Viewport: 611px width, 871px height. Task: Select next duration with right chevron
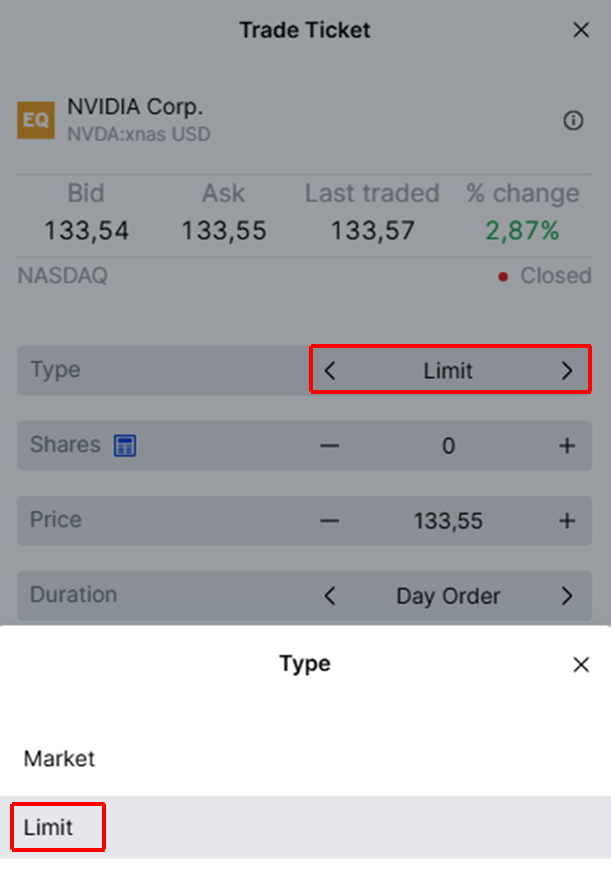click(x=567, y=596)
